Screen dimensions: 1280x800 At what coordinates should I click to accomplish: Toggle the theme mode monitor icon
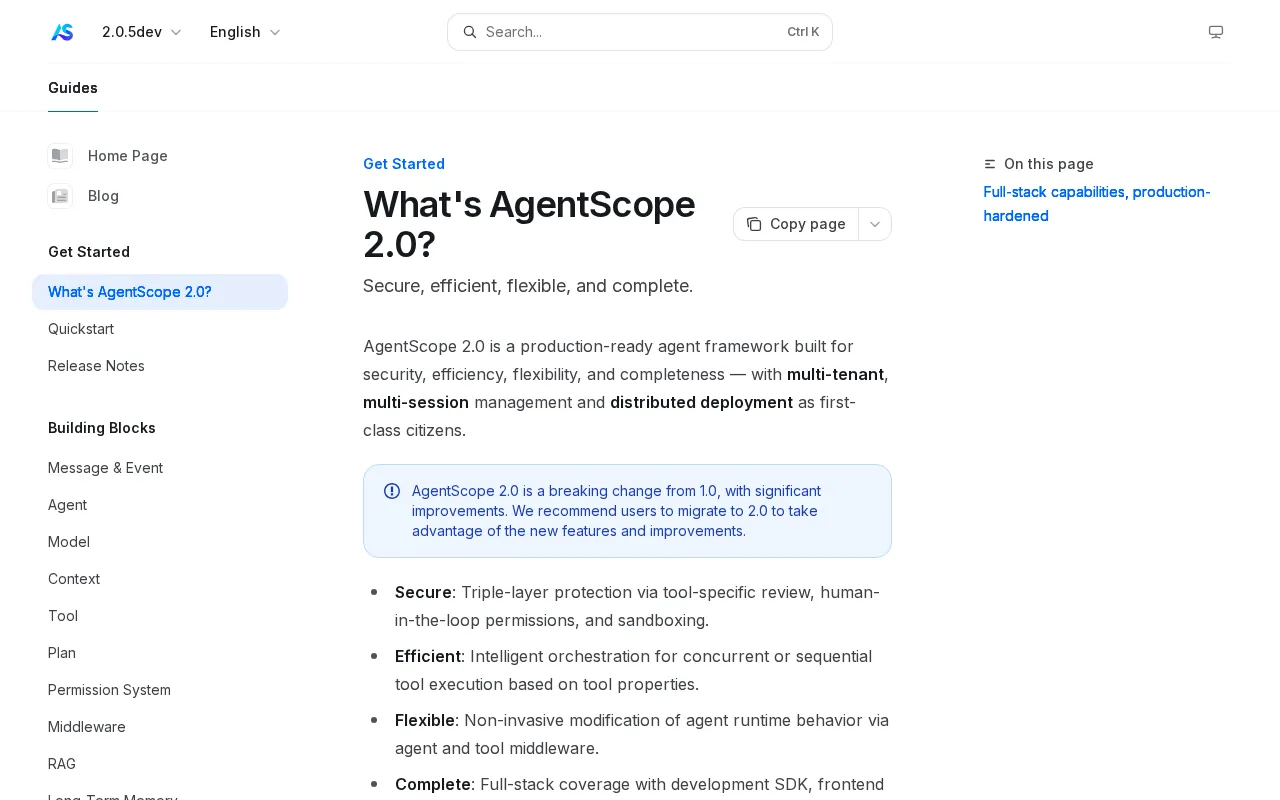pos(1216,32)
